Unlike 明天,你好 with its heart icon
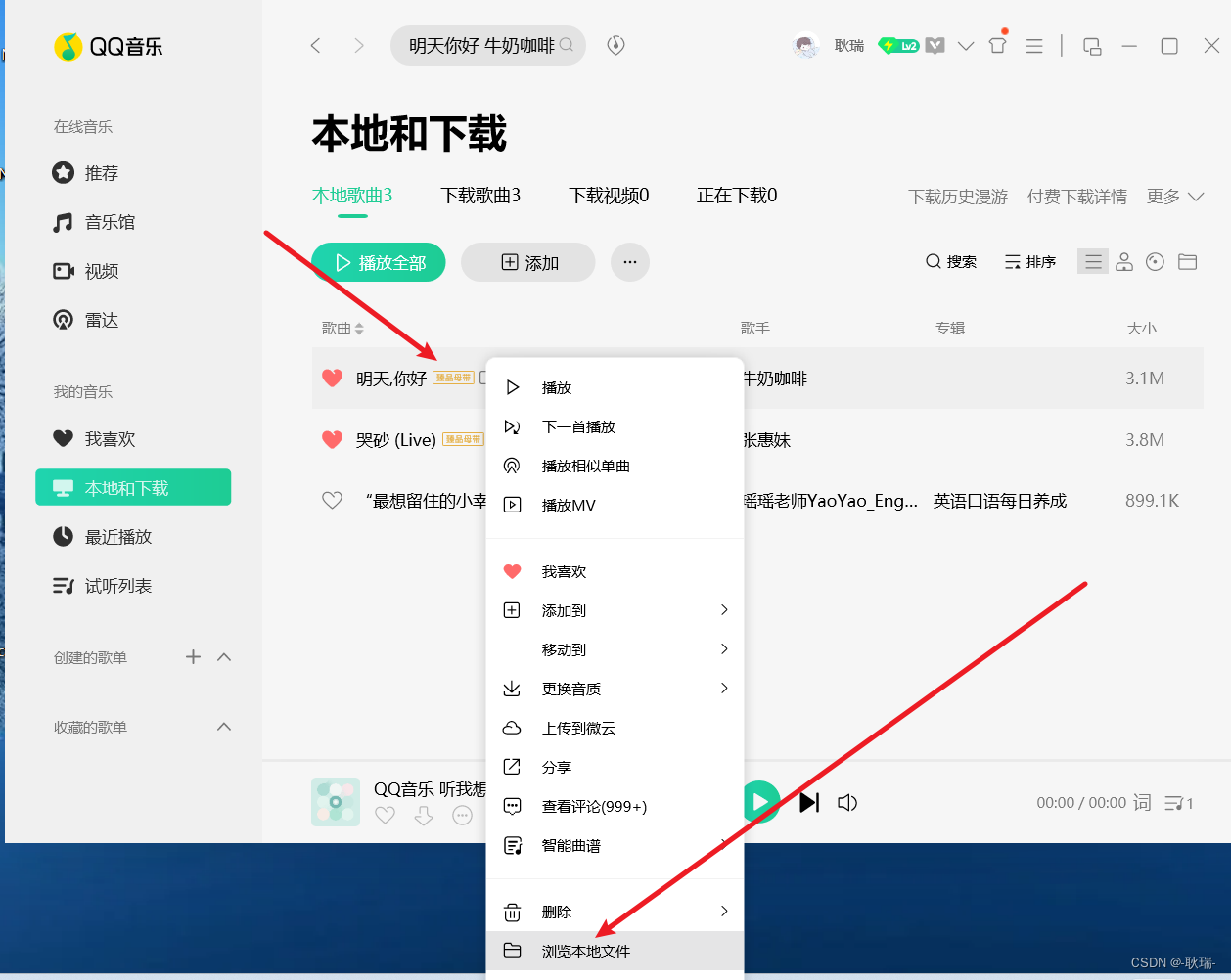 [333, 379]
